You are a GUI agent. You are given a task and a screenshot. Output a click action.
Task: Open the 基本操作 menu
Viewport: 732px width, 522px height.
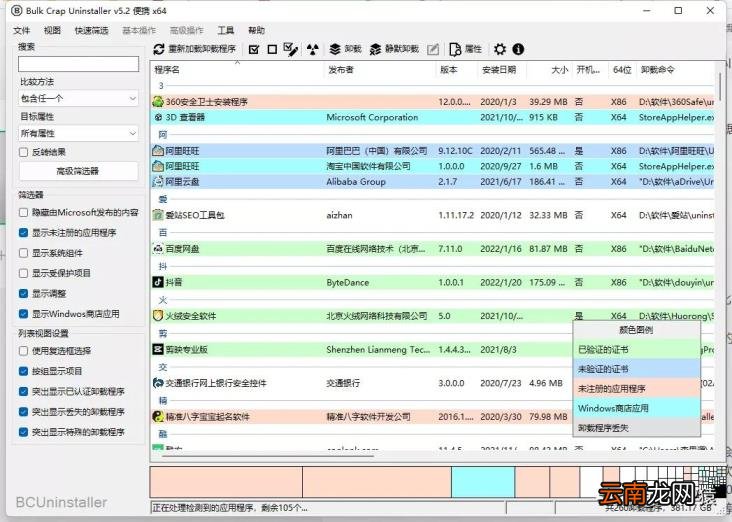[139, 30]
